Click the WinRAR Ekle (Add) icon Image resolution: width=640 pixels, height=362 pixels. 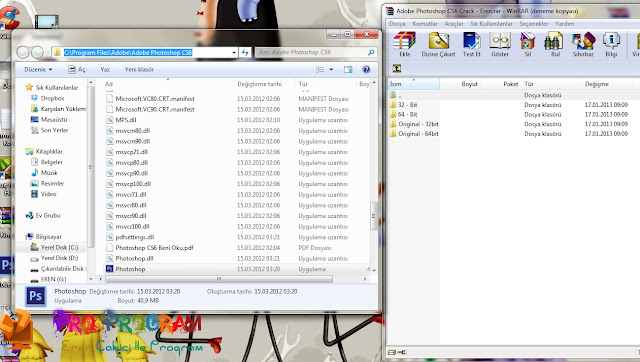click(404, 41)
